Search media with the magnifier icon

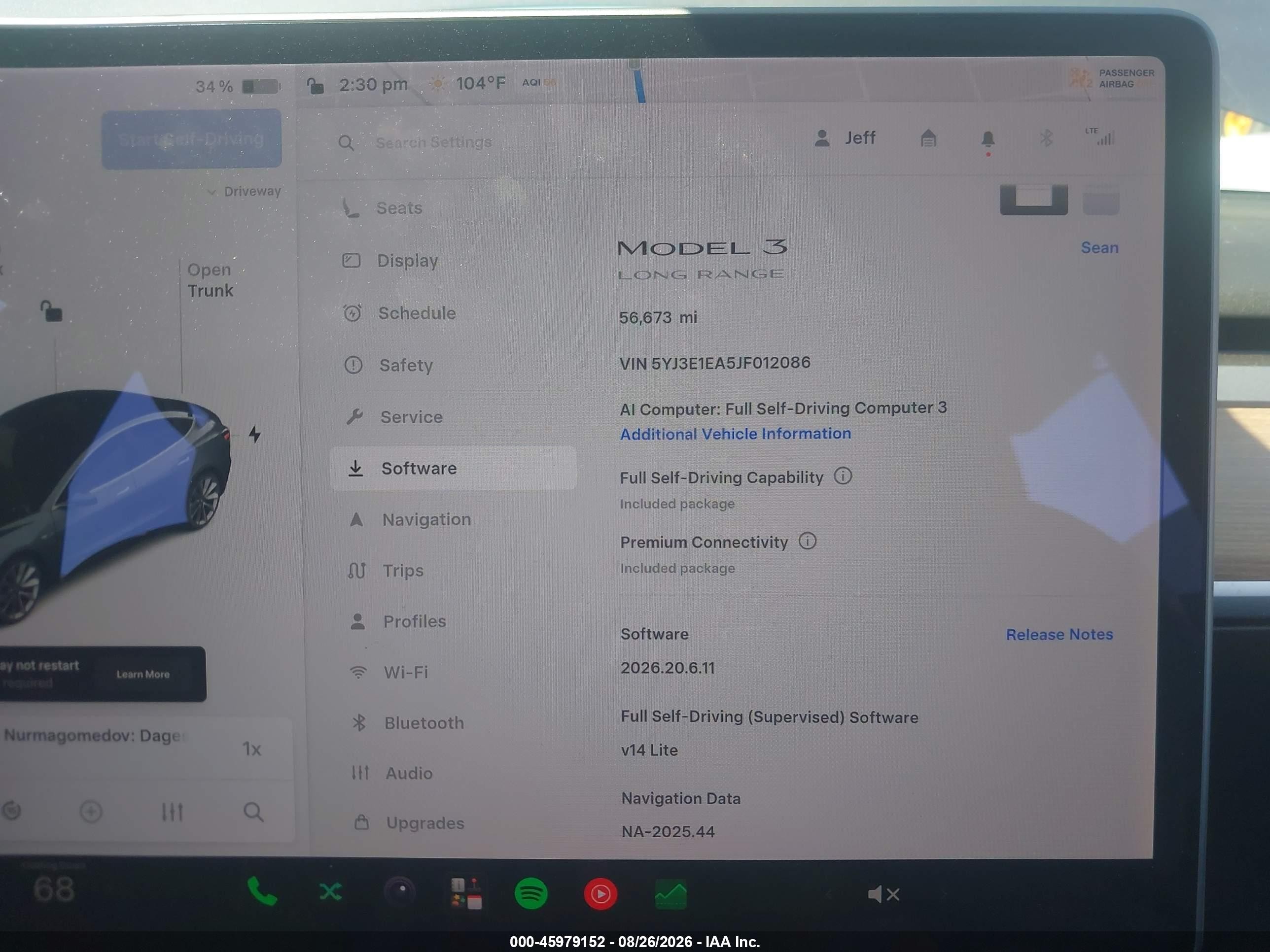(x=253, y=812)
